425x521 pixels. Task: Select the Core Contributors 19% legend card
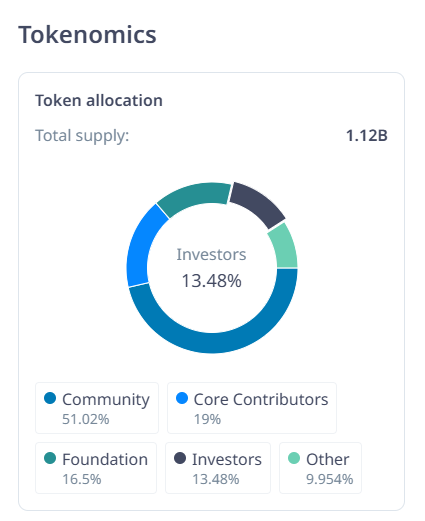(x=252, y=408)
